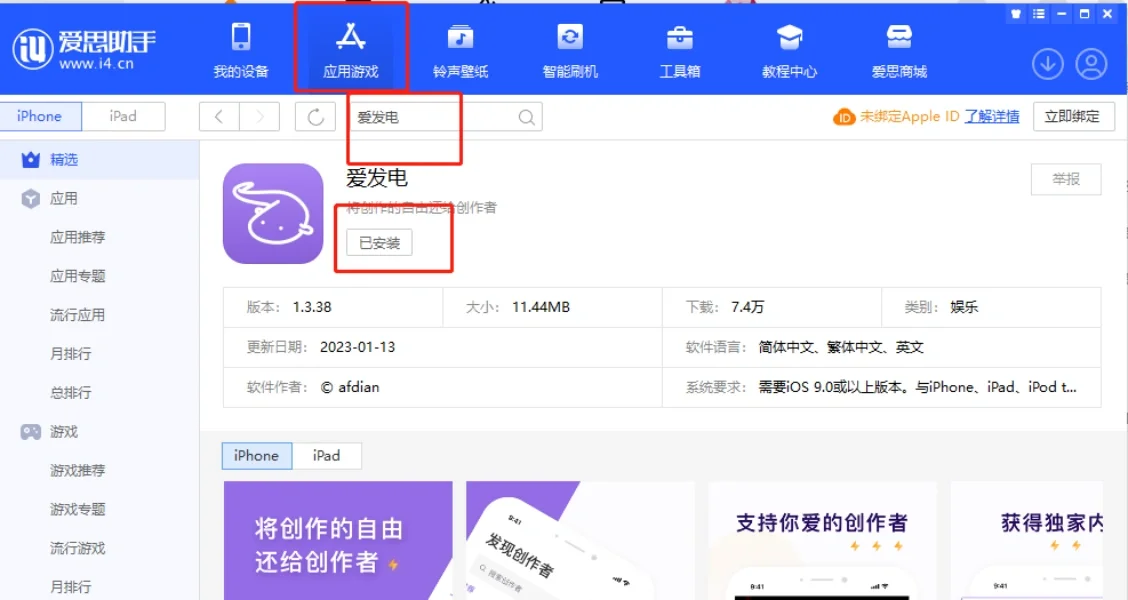This screenshot has height=600, width=1128.
Task: Switch to the iPad tab
Action: tap(124, 116)
